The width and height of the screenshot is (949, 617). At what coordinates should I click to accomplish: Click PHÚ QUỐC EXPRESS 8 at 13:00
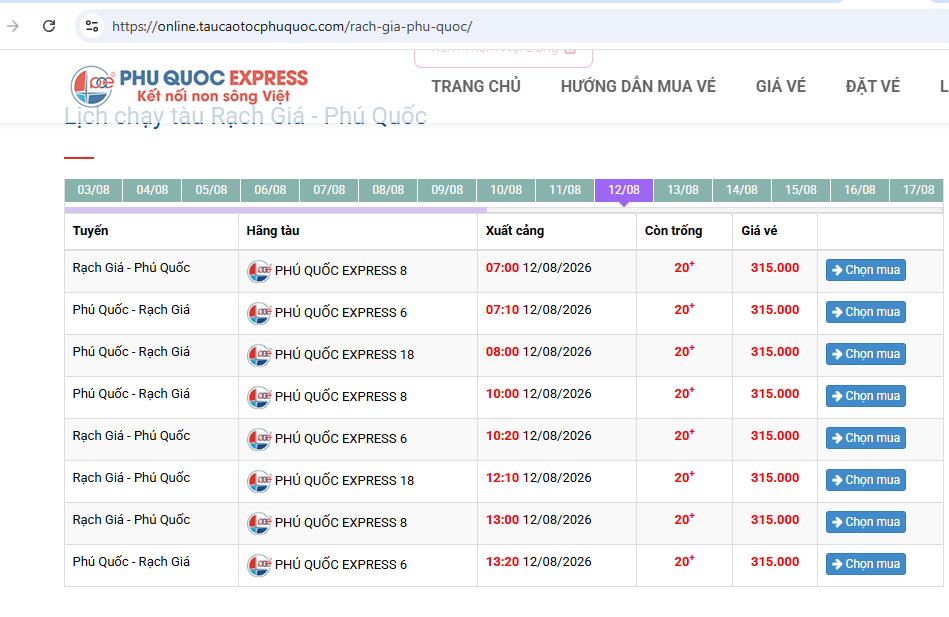click(x=341, y=523)
